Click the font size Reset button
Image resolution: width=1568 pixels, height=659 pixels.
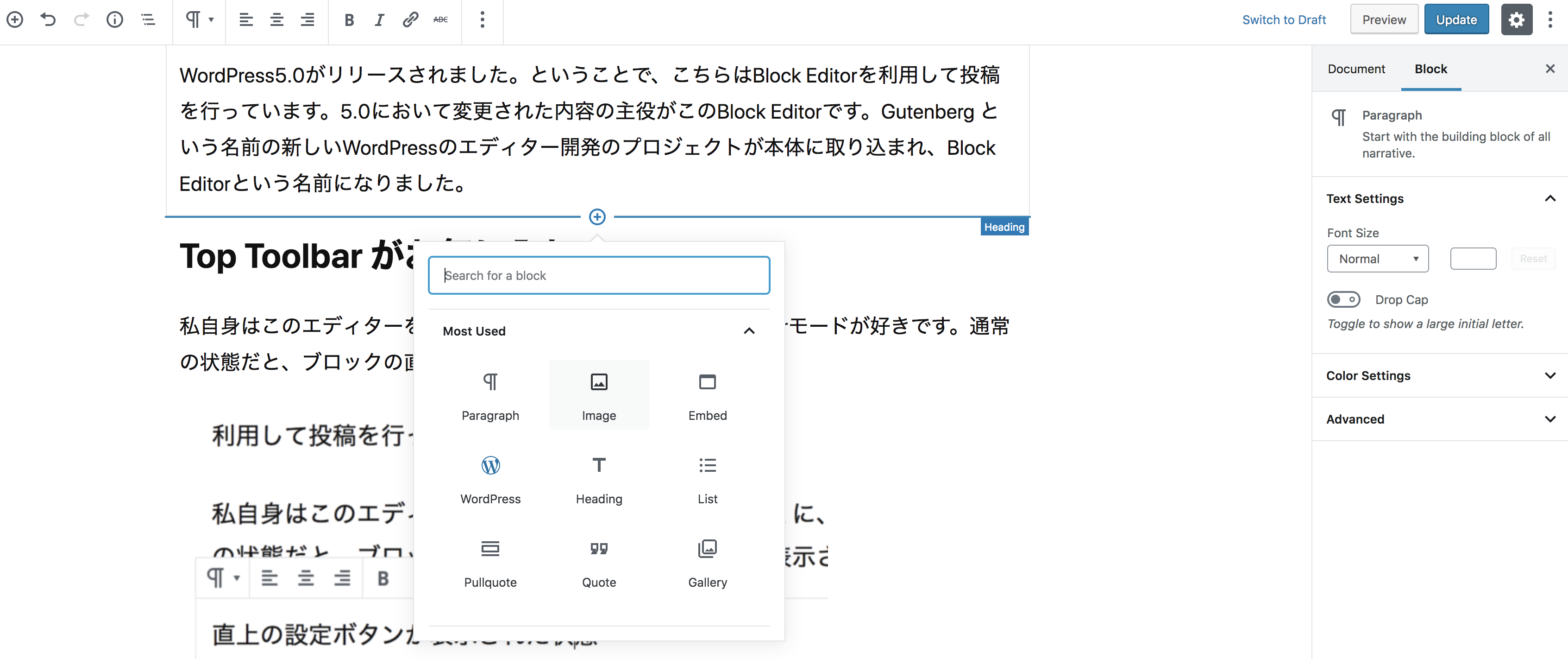coord(1533,259)
